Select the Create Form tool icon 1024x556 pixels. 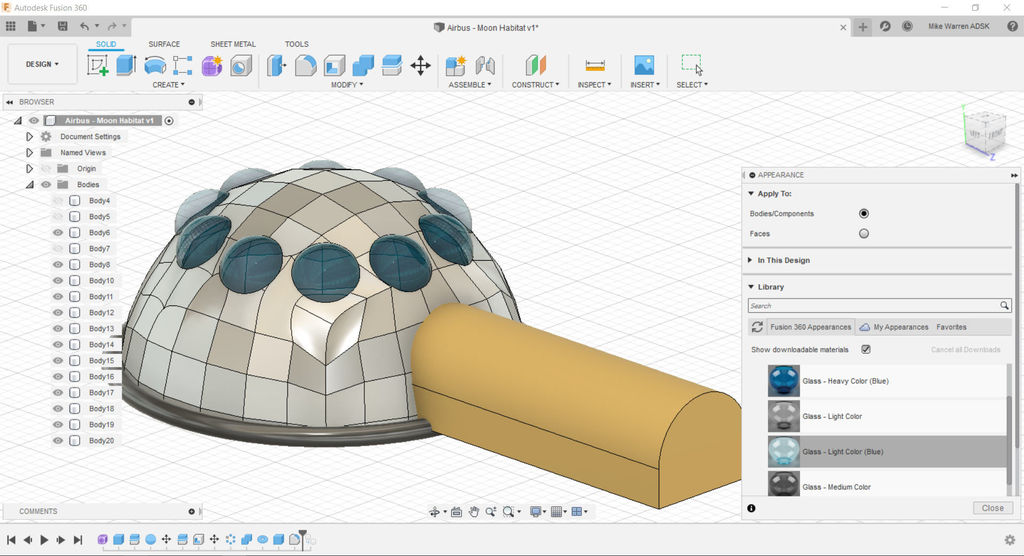pyautogui.click(x=212, y=66)
